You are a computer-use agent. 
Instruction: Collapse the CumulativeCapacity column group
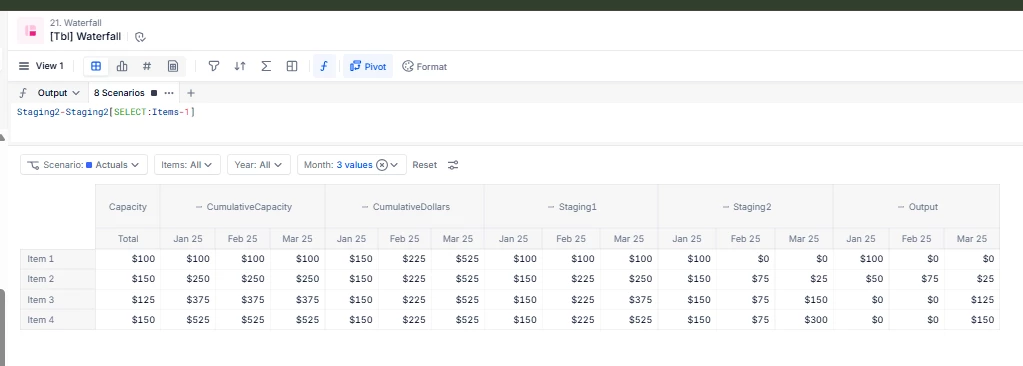[199, 207]
